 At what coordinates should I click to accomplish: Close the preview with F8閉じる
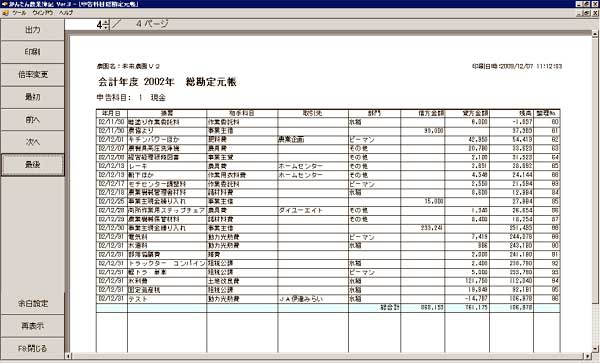(33, 348)
